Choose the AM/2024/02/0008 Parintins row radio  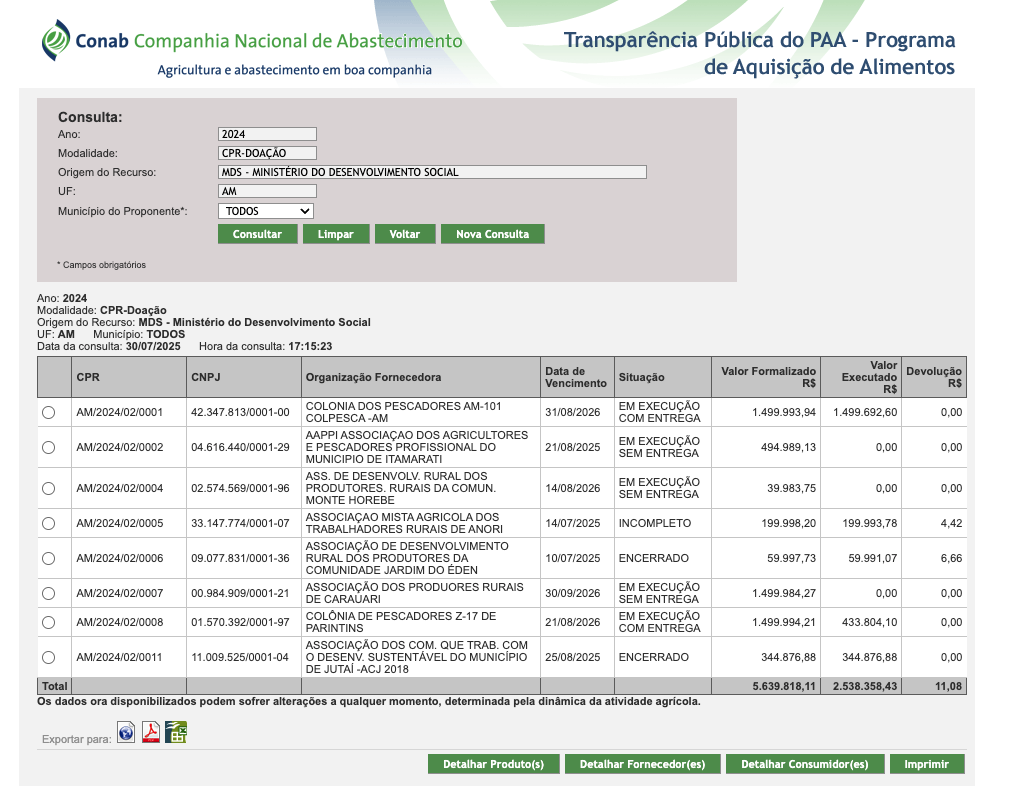tap(49, 622)
